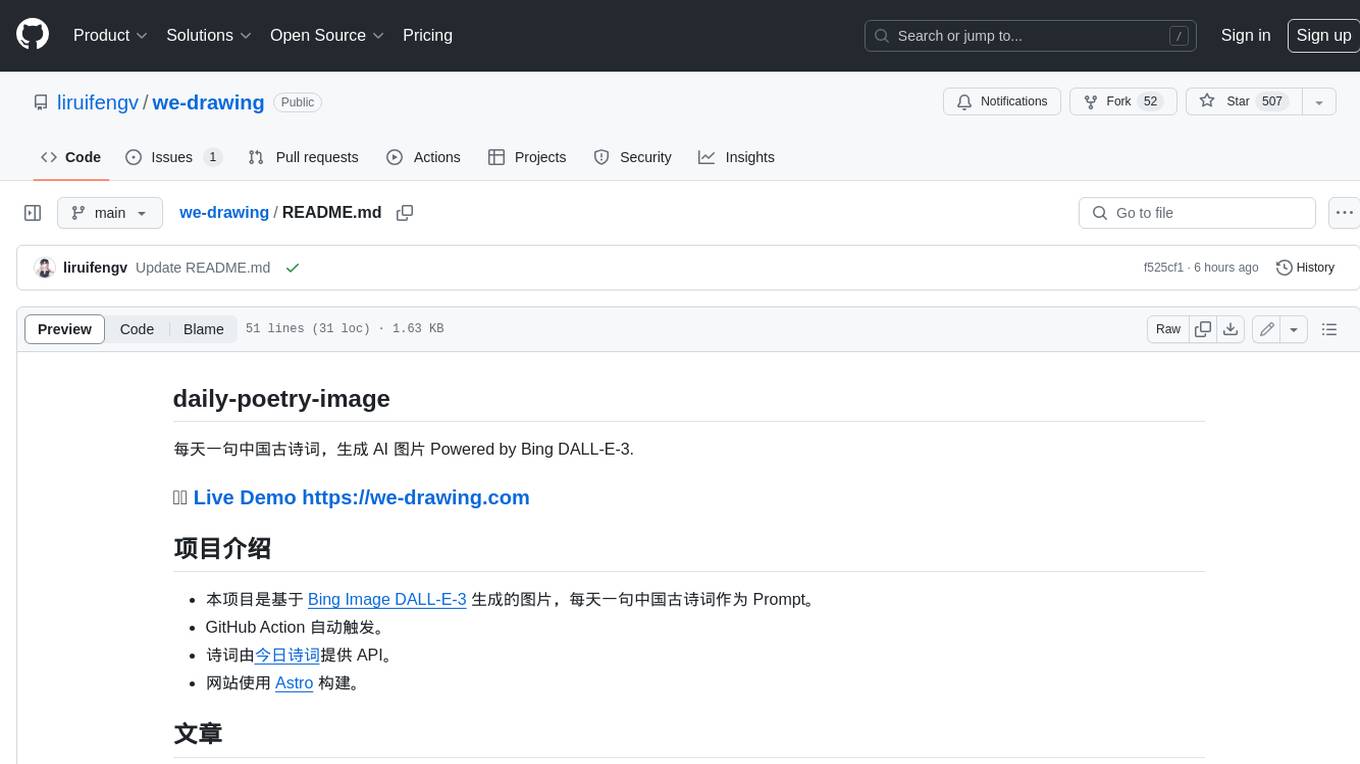The width and height of the screenshot is (1360, 764).
Task: Open the GitHub homepage logo
Action: (x=32, y=35)
